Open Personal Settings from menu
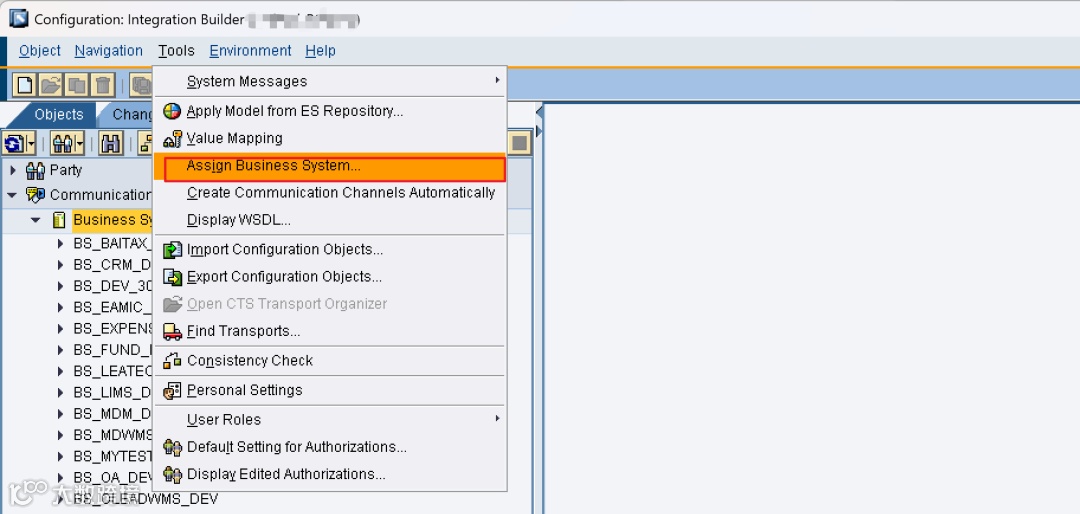 tap(329, 391)
